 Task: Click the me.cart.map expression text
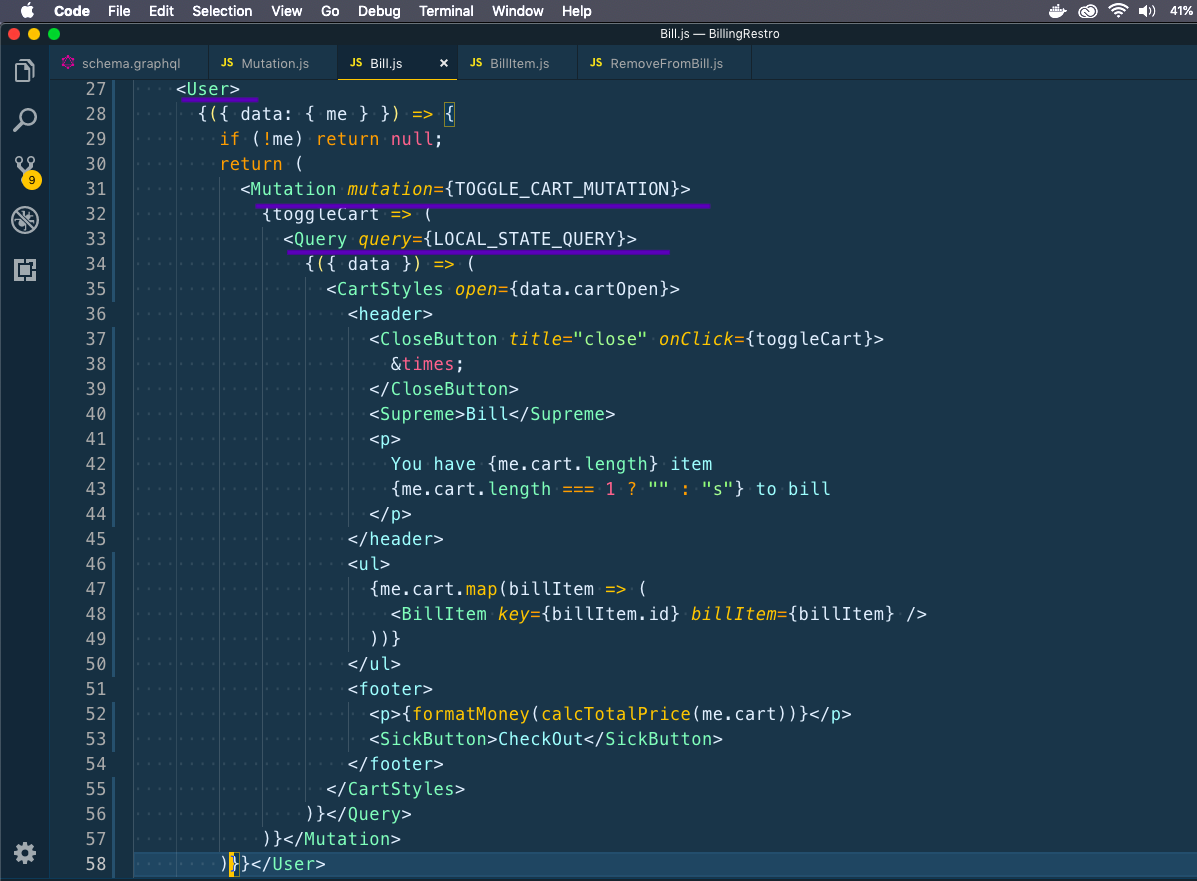(439, 589)
